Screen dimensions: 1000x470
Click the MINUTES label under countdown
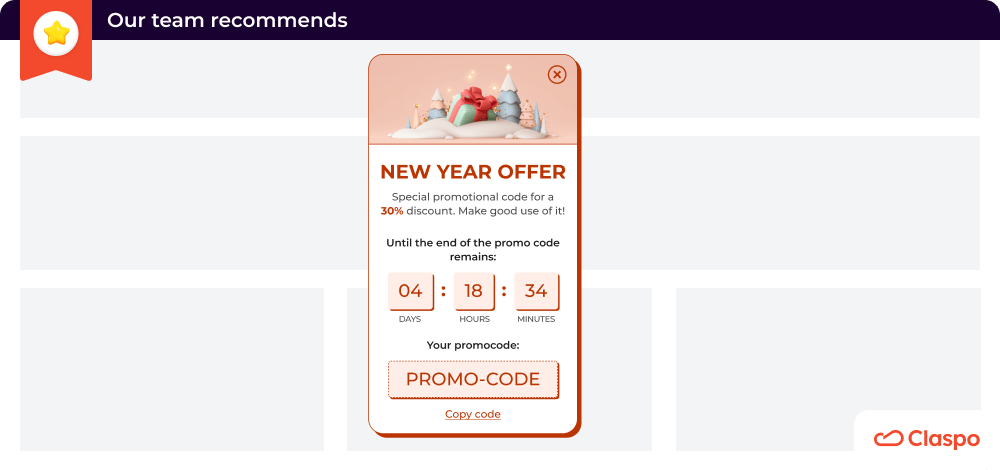(x=536, y=319)
